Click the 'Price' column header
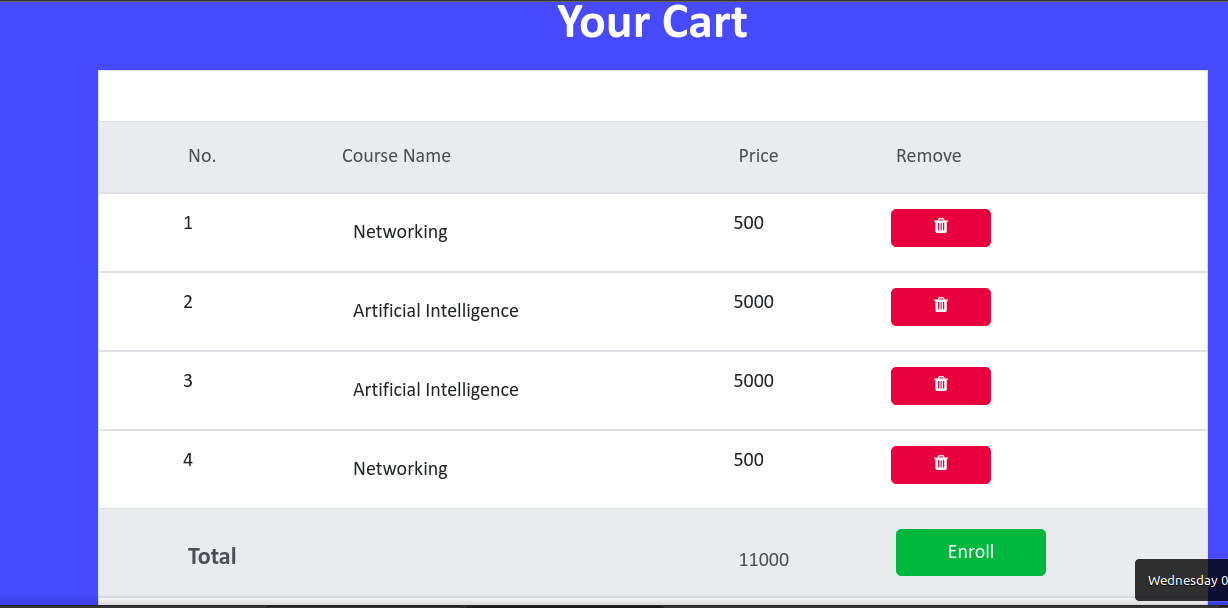1228x608 pixels. [x=758, y=156]
